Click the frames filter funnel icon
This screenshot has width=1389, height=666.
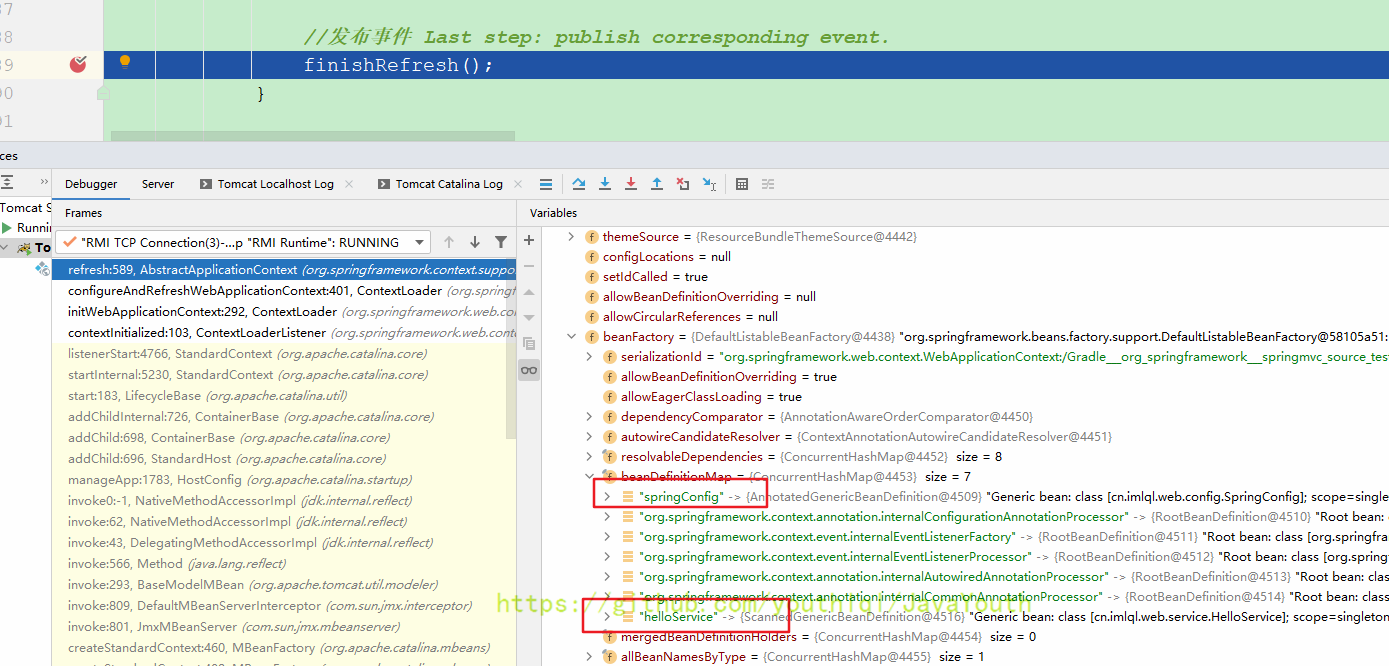click(x=501, y=242)
